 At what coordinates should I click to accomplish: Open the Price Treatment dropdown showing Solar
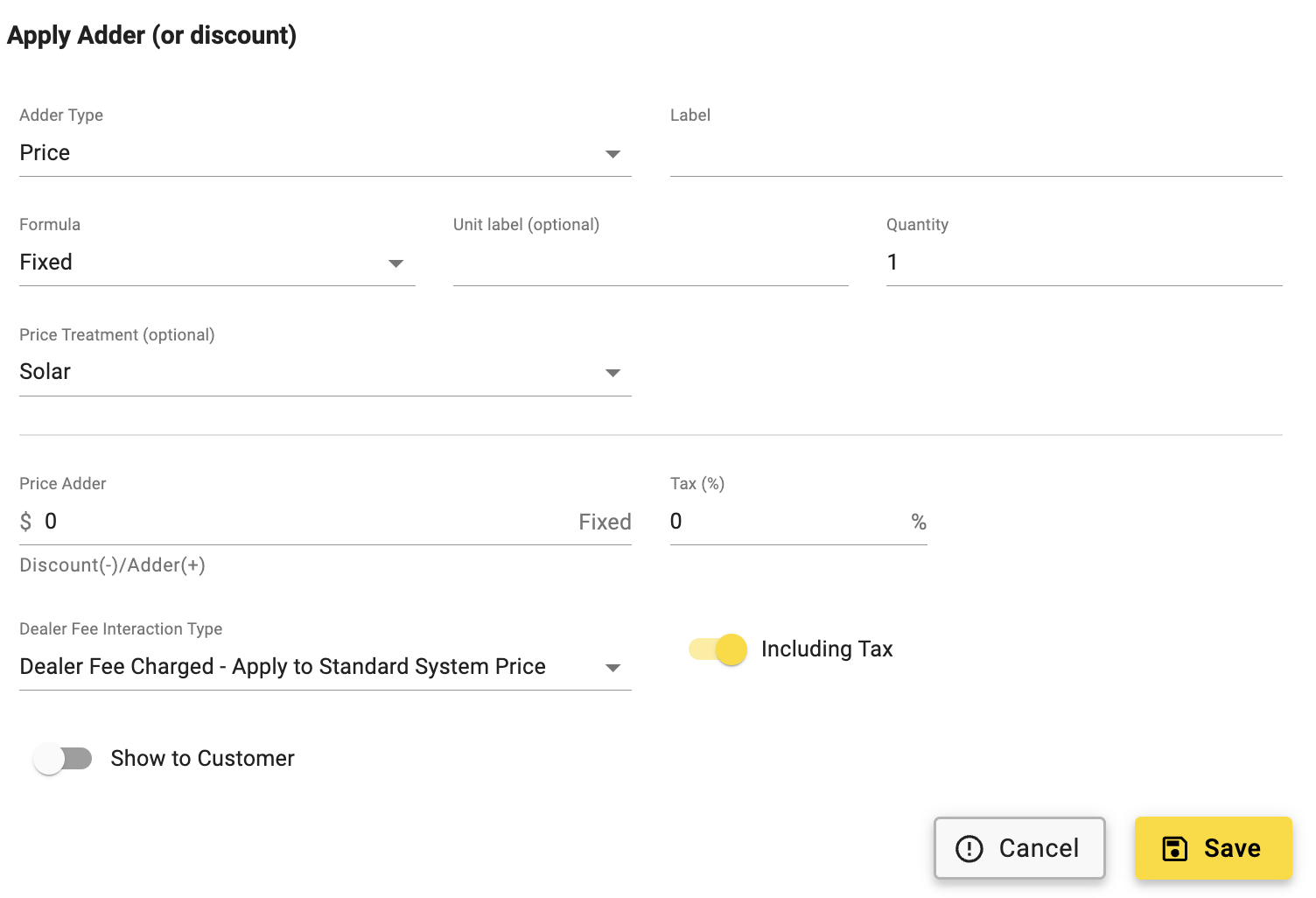coord(325,372)
